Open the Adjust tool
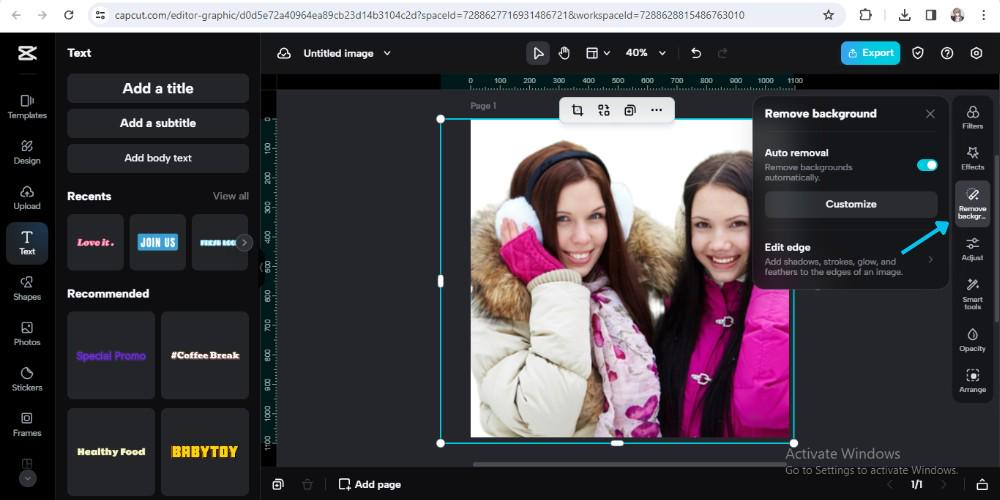Viewport: 1000px width, 500px height. pos(972,248)
